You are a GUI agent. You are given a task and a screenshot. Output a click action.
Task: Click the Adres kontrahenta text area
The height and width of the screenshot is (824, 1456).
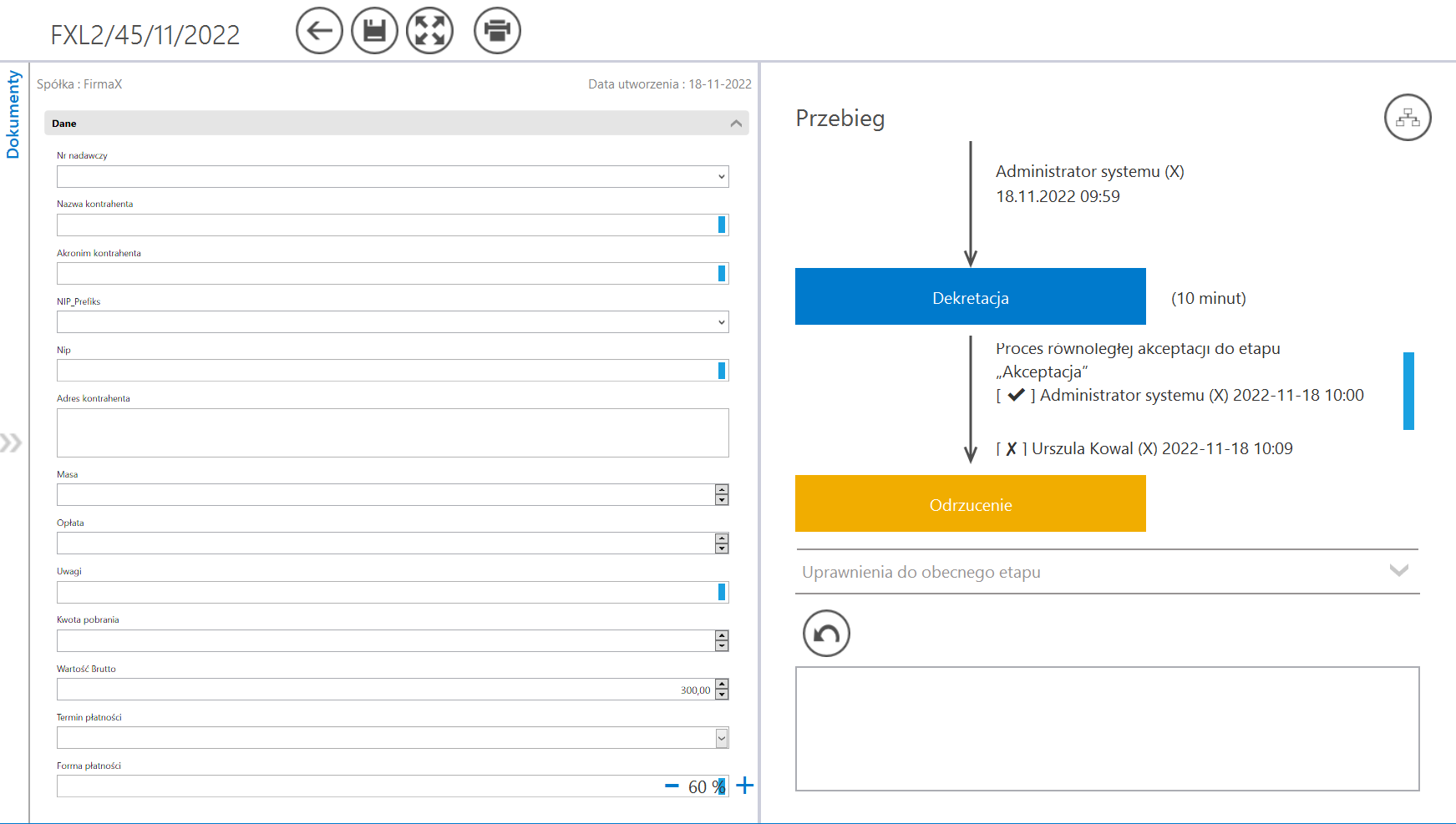393,432
